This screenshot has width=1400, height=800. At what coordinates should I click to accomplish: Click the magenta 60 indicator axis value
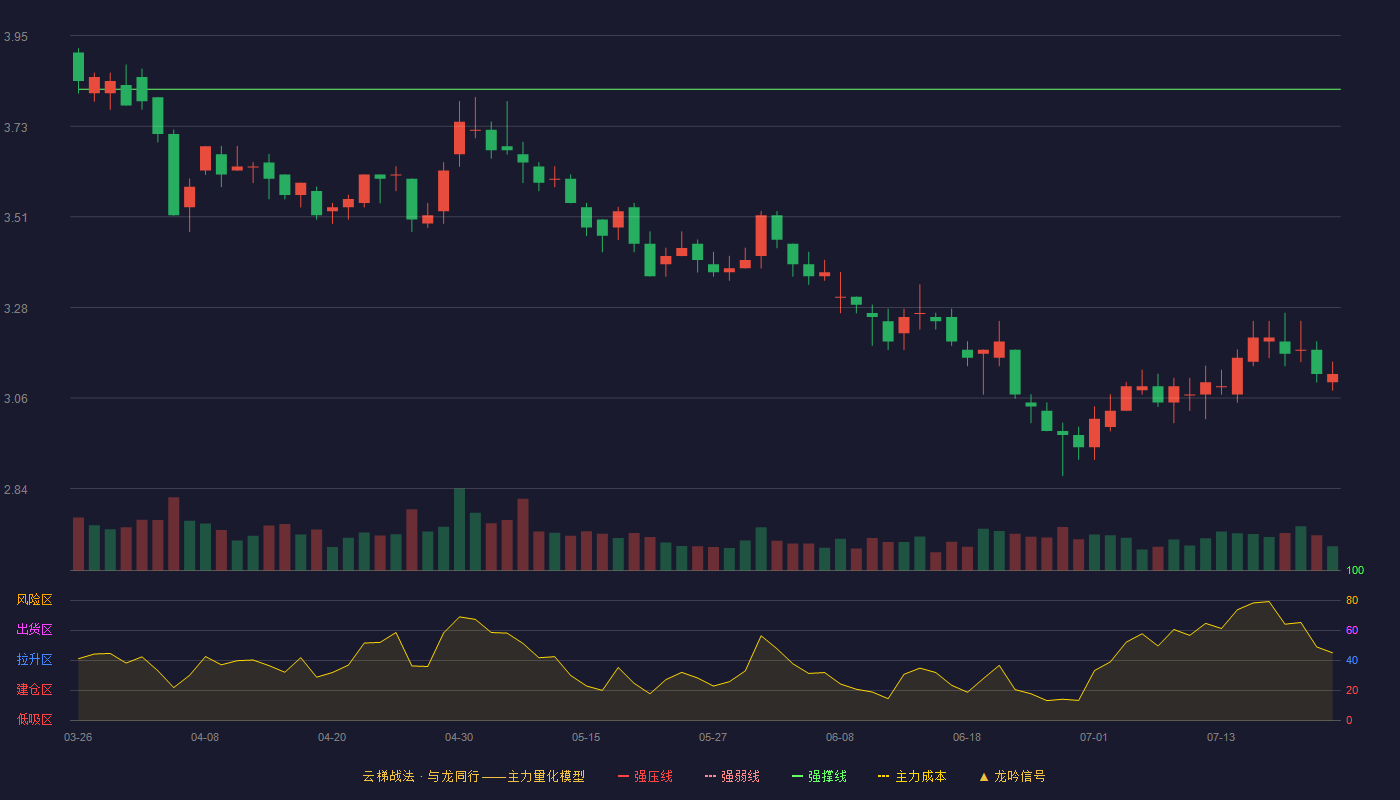1352,630
